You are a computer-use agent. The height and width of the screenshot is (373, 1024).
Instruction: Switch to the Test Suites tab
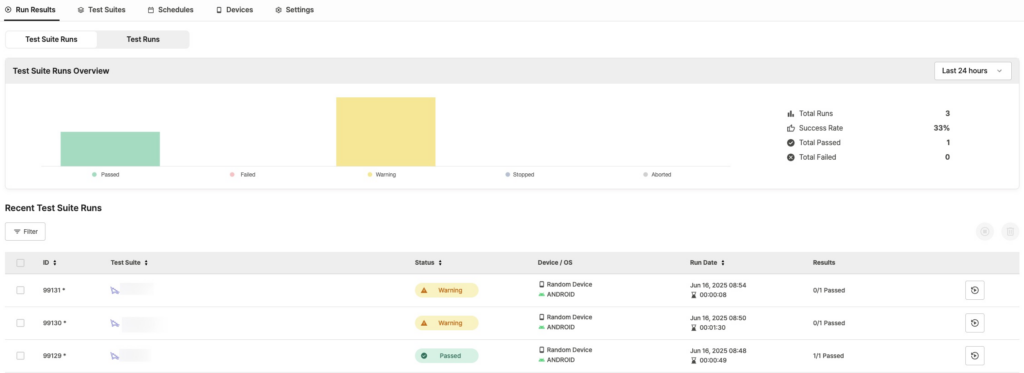tap(101, 10)
